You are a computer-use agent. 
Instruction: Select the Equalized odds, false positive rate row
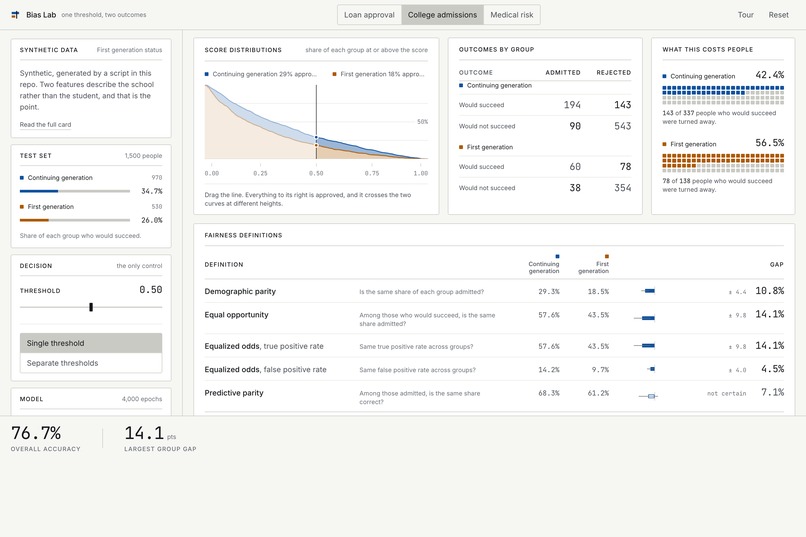(x=494, y=369)
